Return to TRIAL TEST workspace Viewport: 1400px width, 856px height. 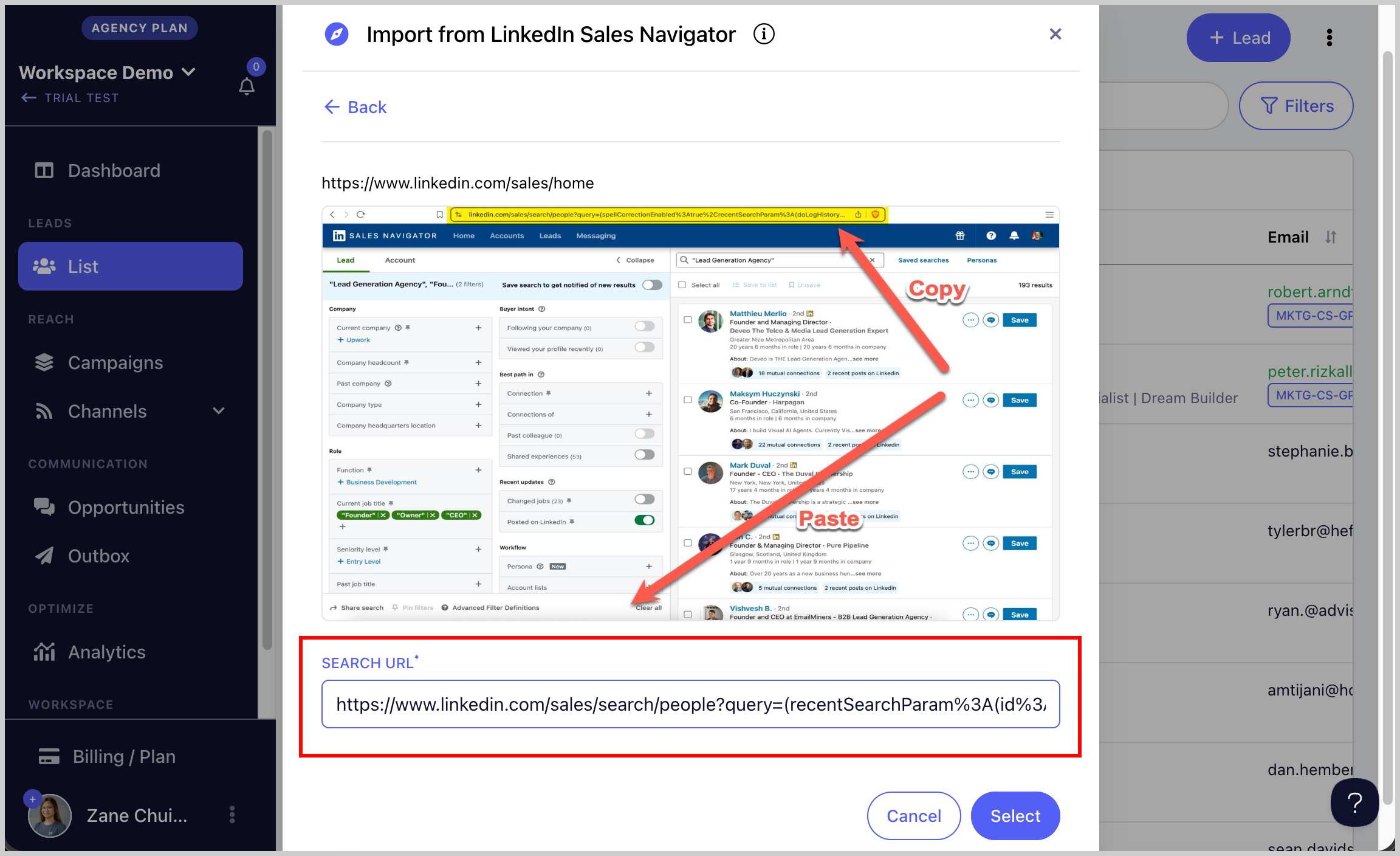coord(70,98)
